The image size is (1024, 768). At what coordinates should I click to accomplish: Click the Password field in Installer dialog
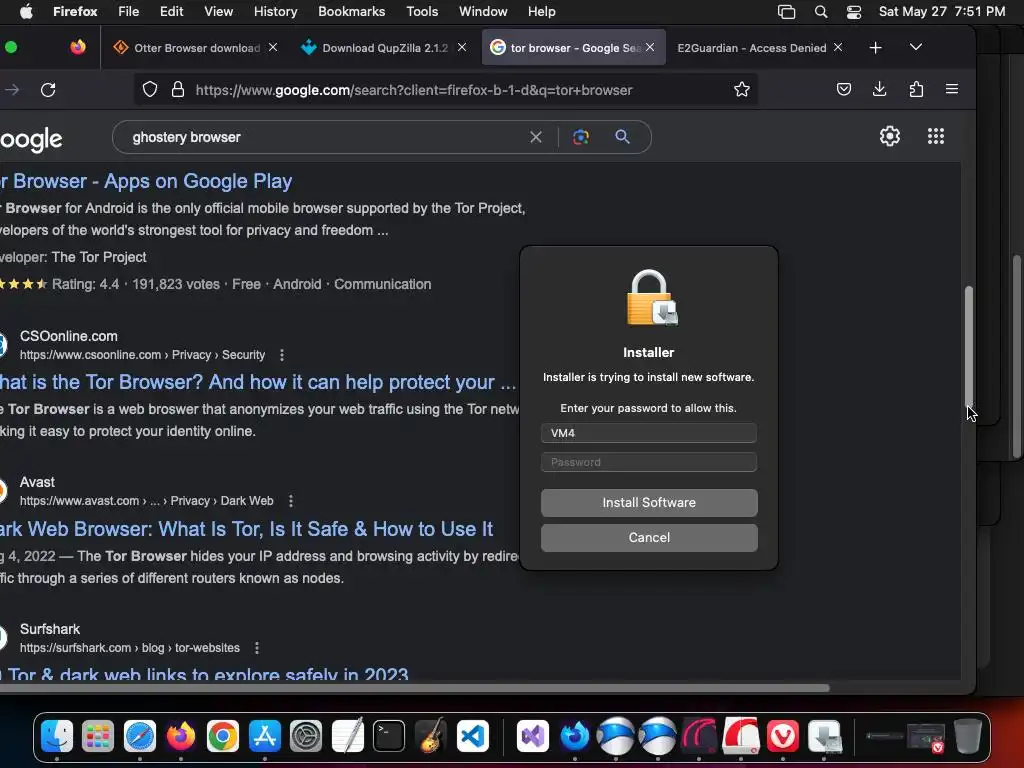[x=649, y=462]
